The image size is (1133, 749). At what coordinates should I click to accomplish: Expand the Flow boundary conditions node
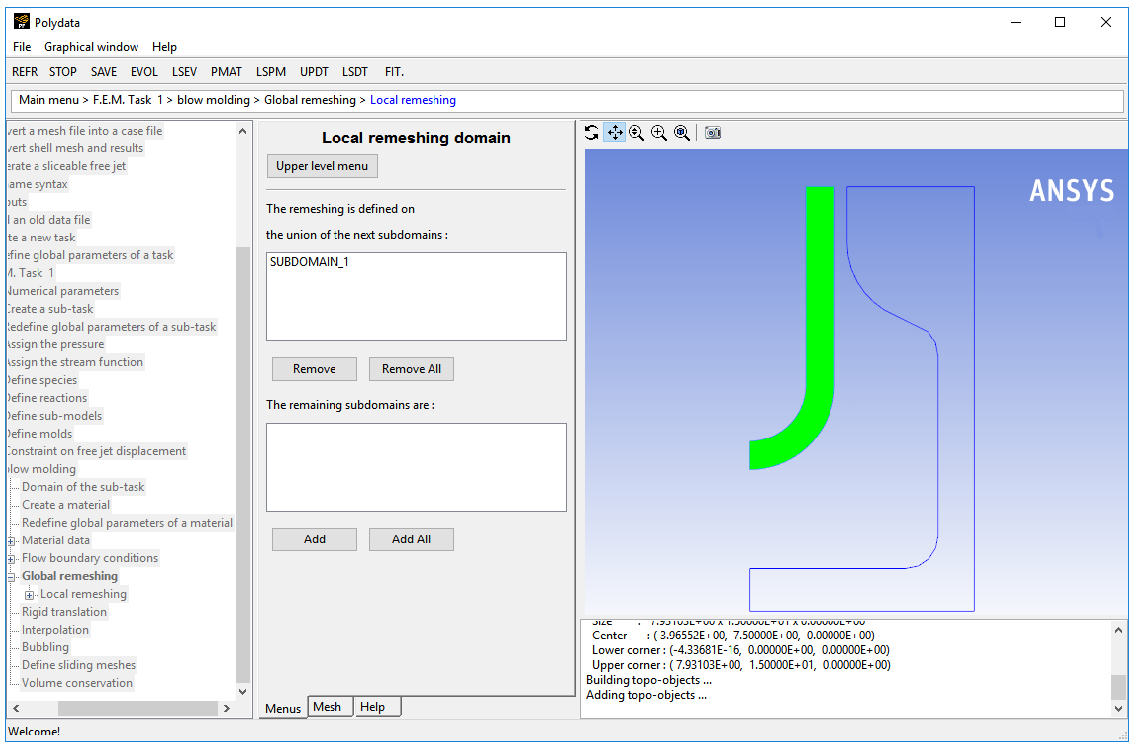point(11,559)
